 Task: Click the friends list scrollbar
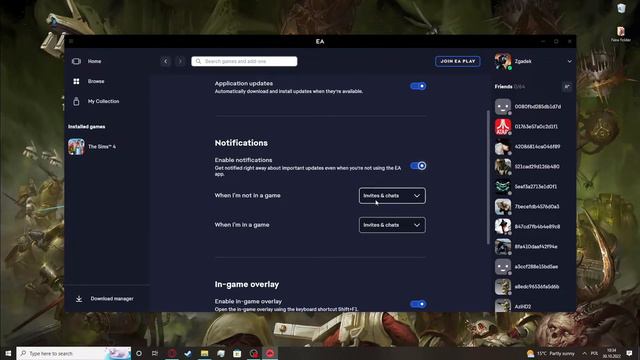click(488, 178)
